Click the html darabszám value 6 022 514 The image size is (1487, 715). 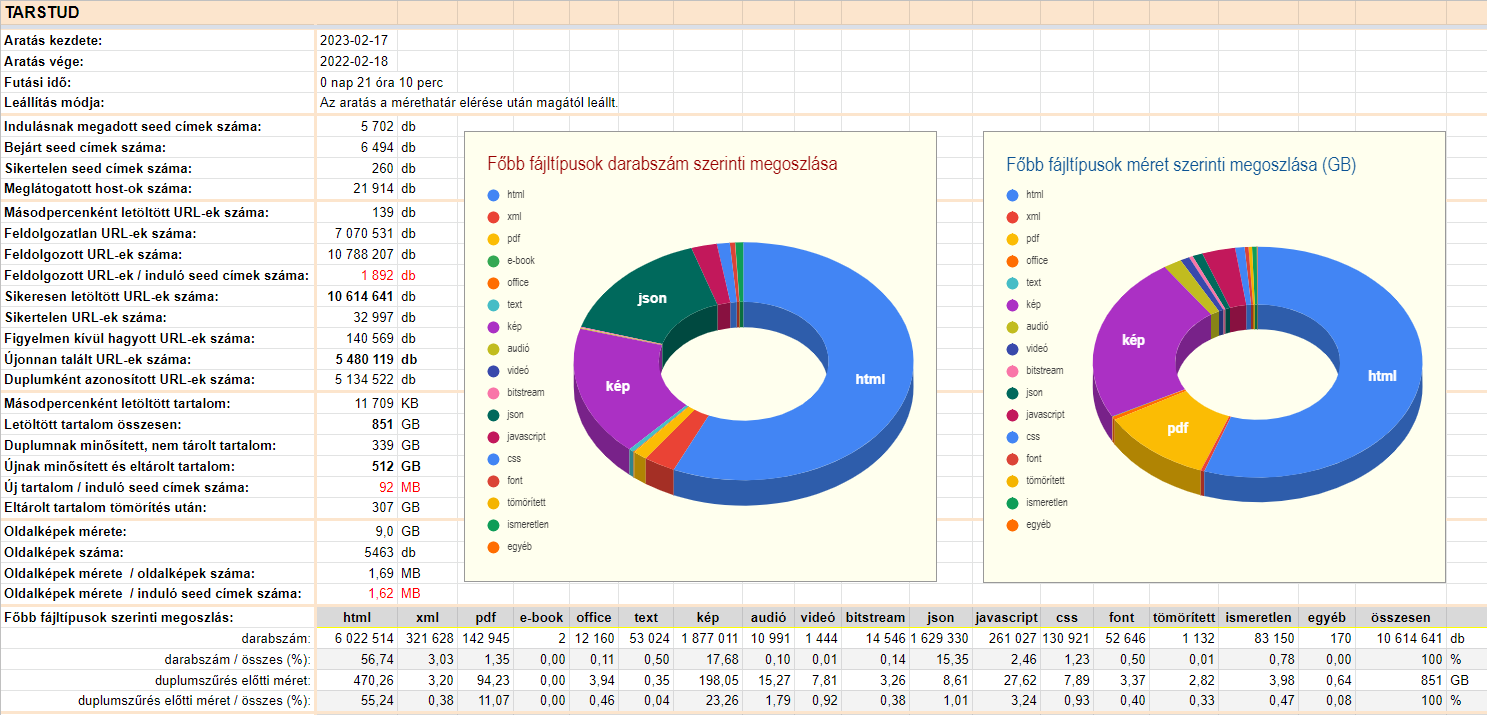357,639
